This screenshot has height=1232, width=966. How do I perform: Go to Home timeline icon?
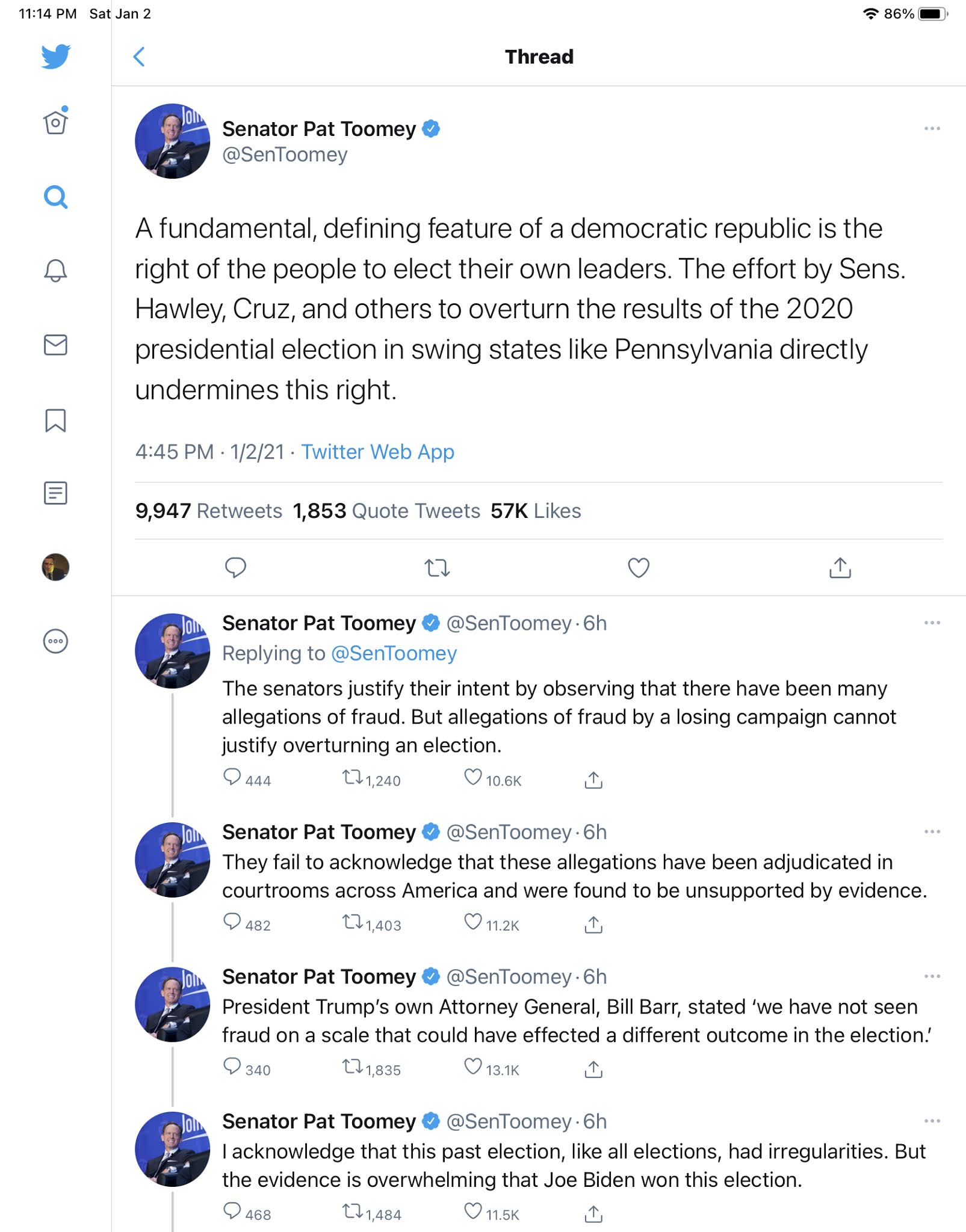point(55,122)
